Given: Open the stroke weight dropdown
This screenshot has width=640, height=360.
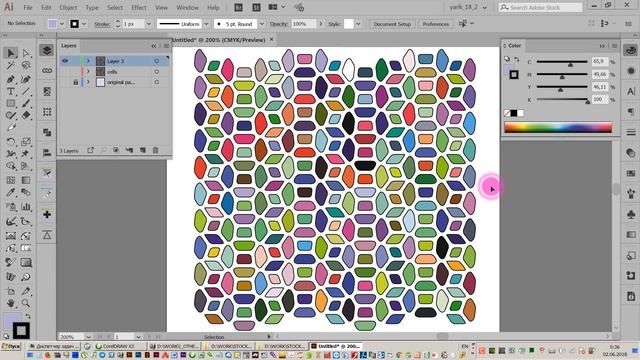Looking at the screenshot, I should click(149, 24).
